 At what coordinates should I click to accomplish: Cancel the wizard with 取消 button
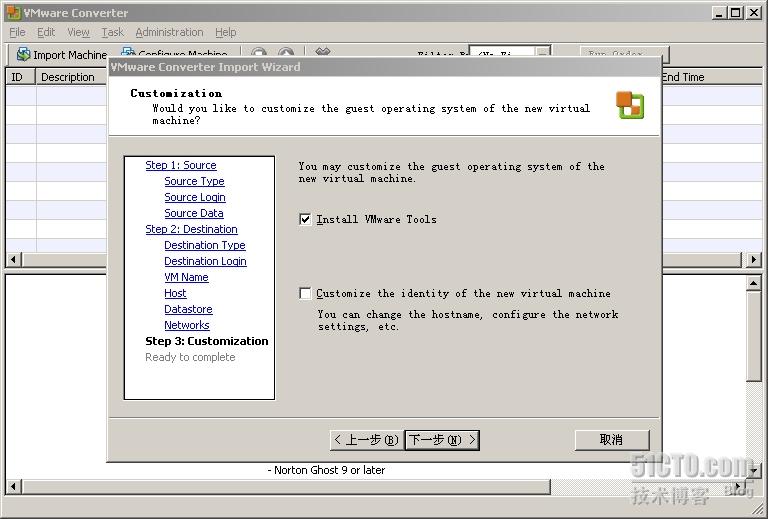pos(612,440)
